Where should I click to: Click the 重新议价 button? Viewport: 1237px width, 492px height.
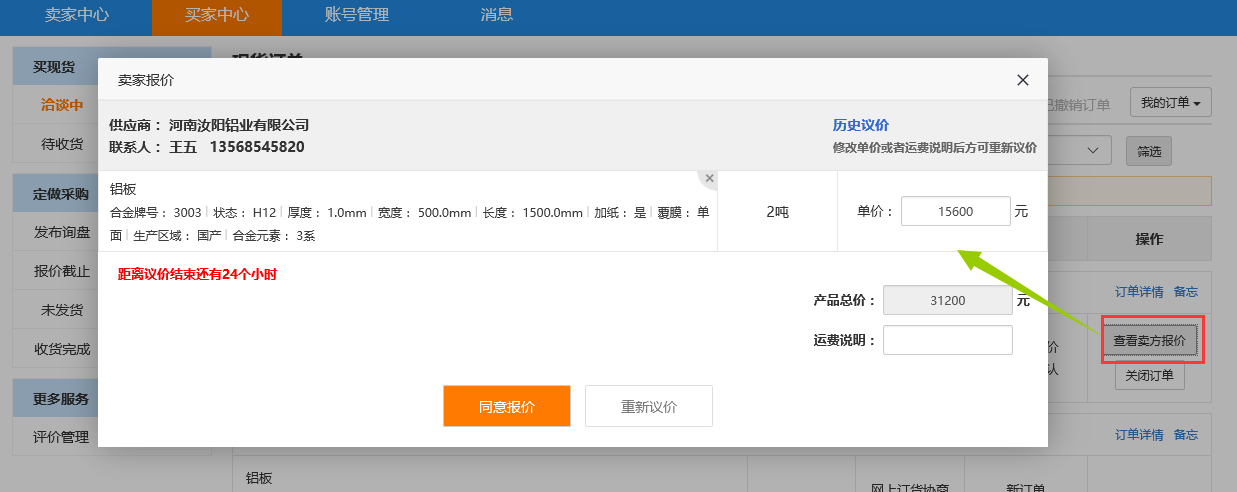point(648,406)
